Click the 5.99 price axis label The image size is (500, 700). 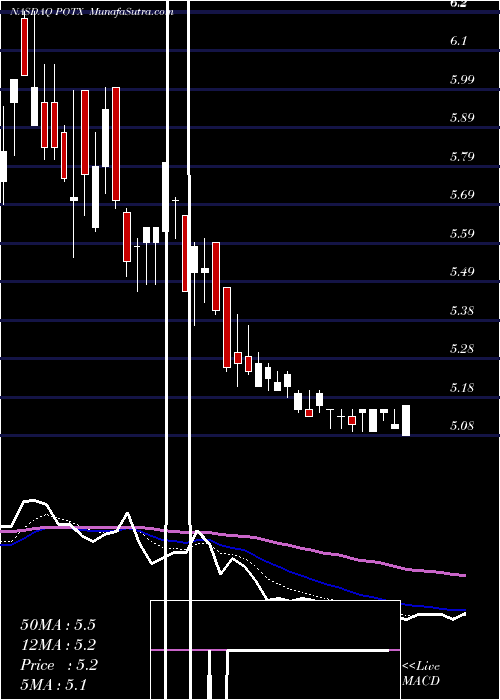(x=462, y=79)
